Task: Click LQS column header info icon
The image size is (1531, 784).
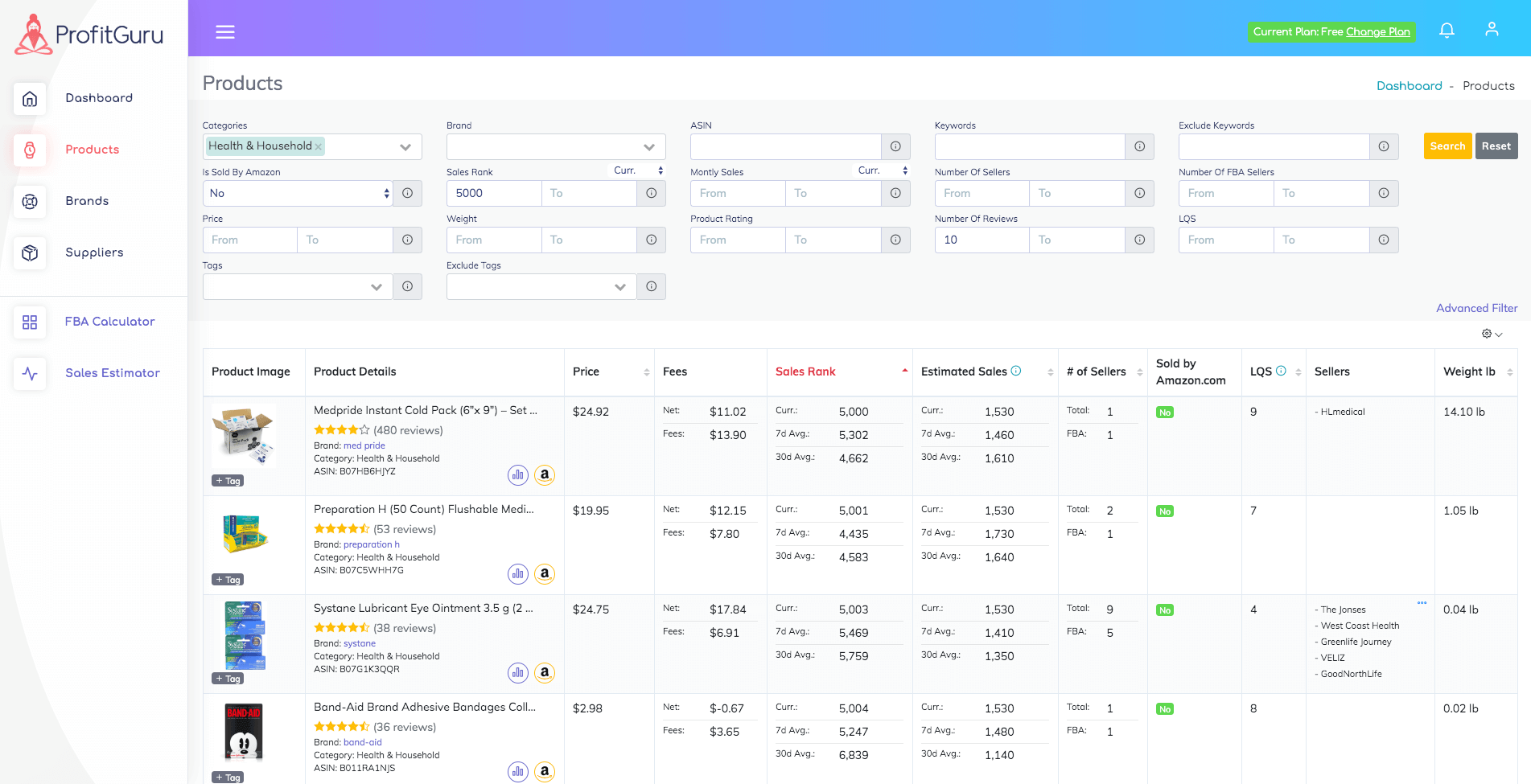Action: pos(1281,371)
